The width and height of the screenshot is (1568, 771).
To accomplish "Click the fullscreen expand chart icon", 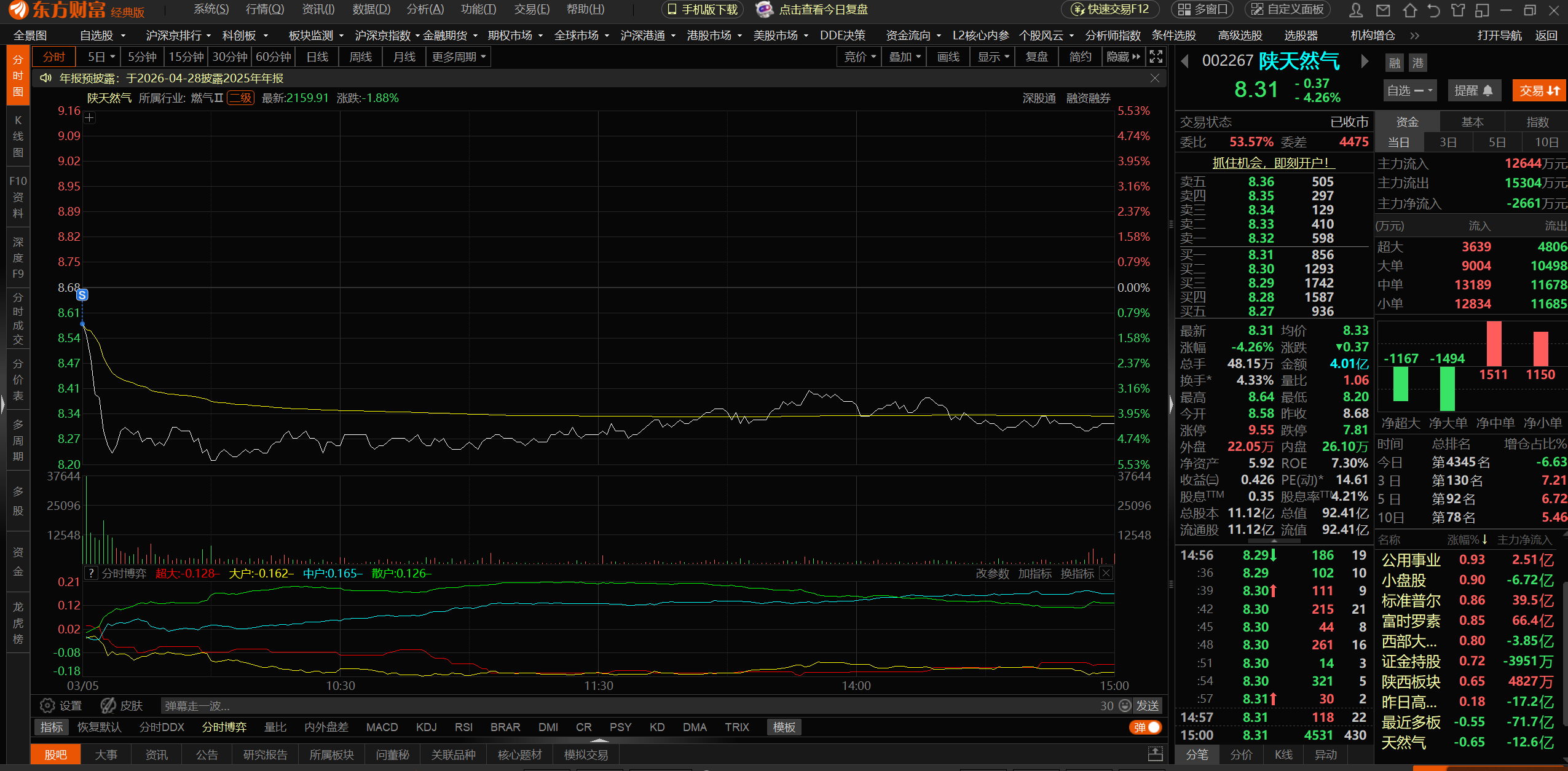I will tap(1156, 57).
